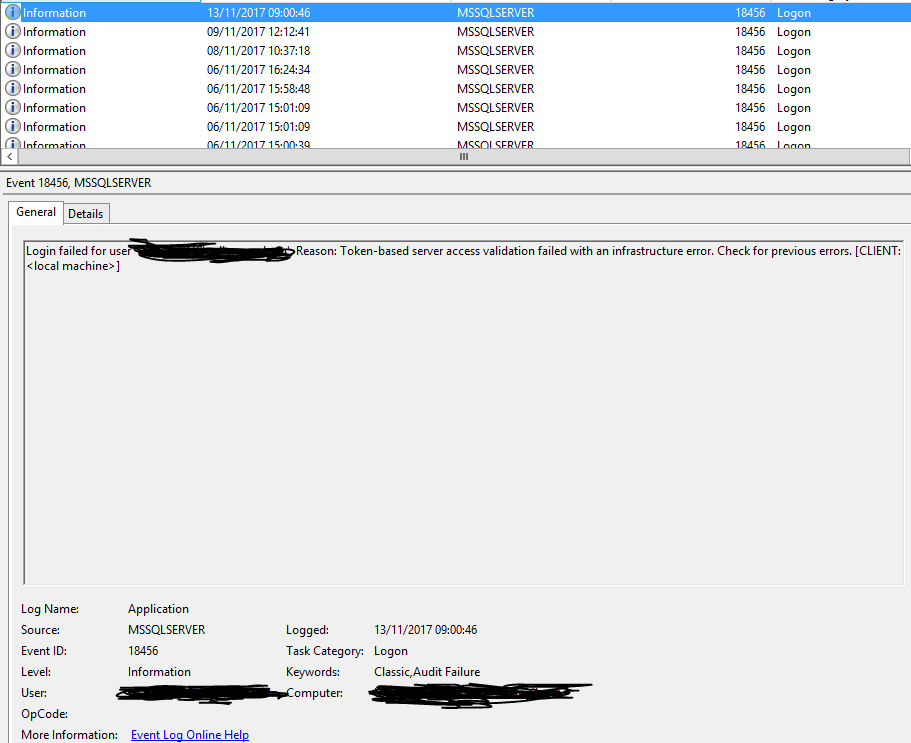This screenshot has width=911, height=743.
Task: Click the horizontal scrollbar left arrow
Action: [x=9, y=156]
